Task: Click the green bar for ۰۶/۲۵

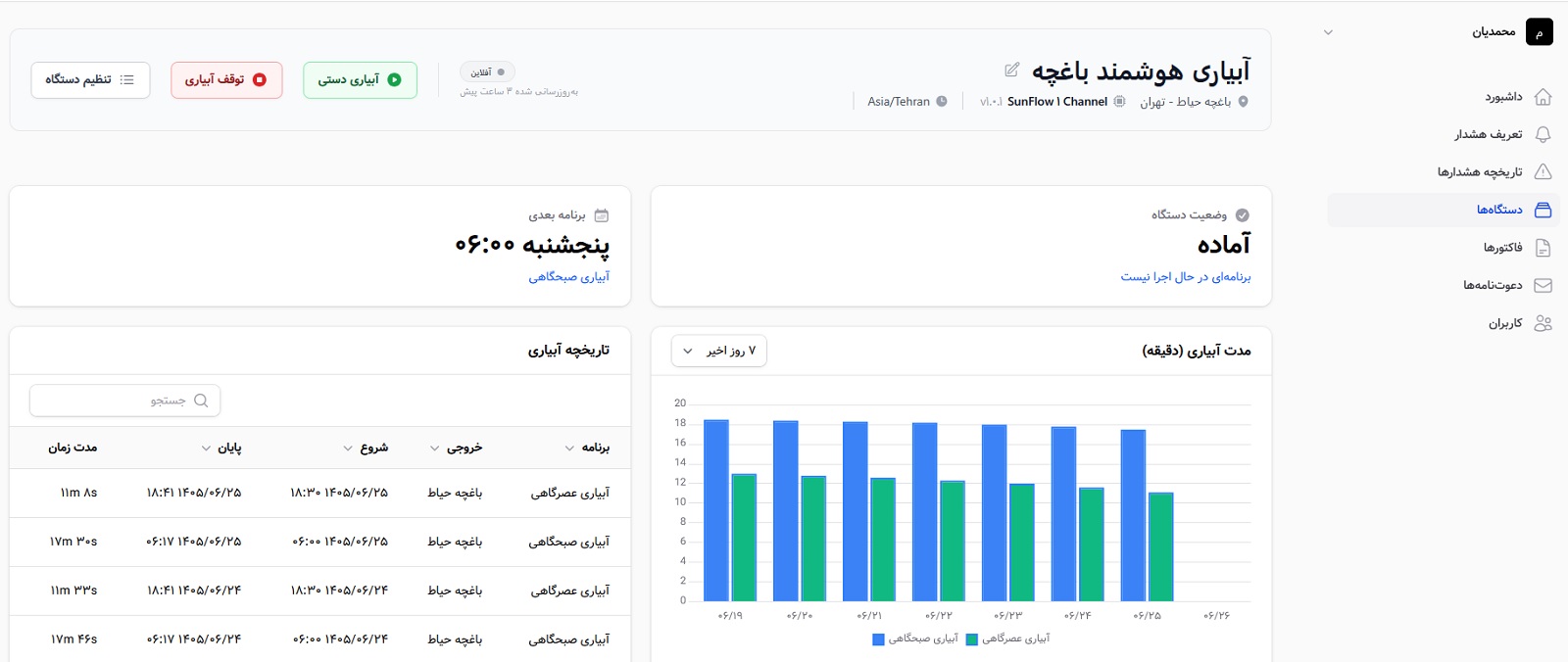Action: [x=1161, y=546]
